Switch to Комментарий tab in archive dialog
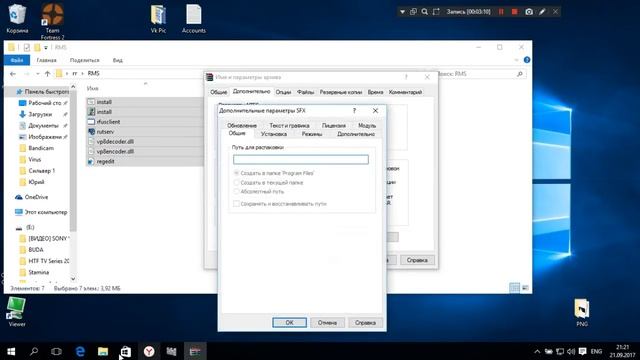Image resolution: width=640 pixels, height=360 pixels. coord(405,92)
